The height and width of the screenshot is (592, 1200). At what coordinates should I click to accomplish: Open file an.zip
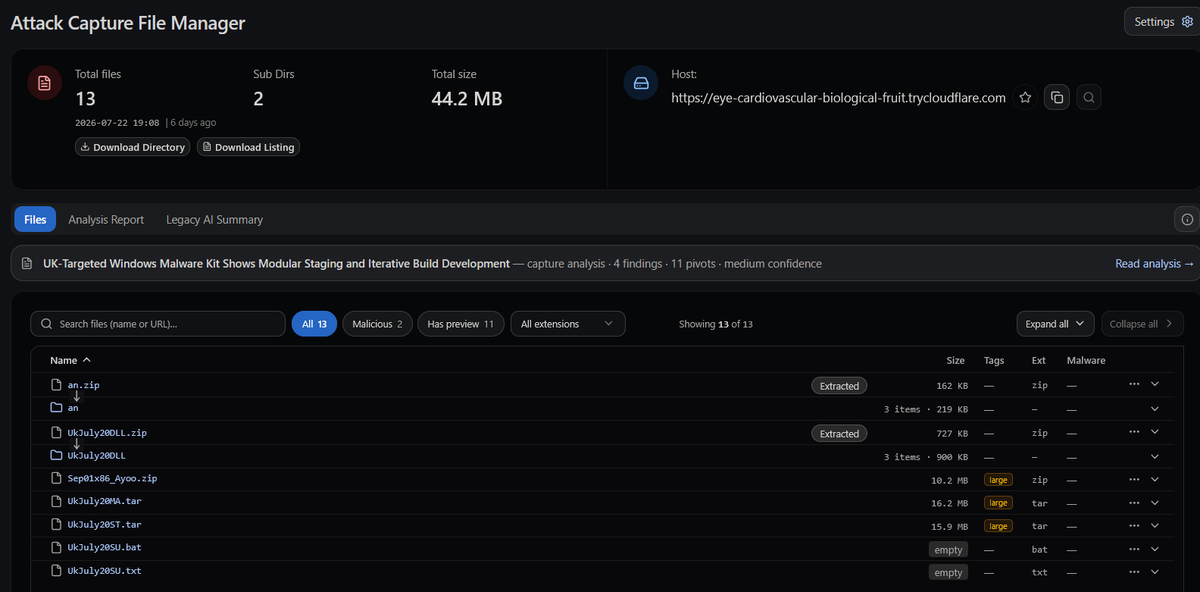tap(83, 385)
